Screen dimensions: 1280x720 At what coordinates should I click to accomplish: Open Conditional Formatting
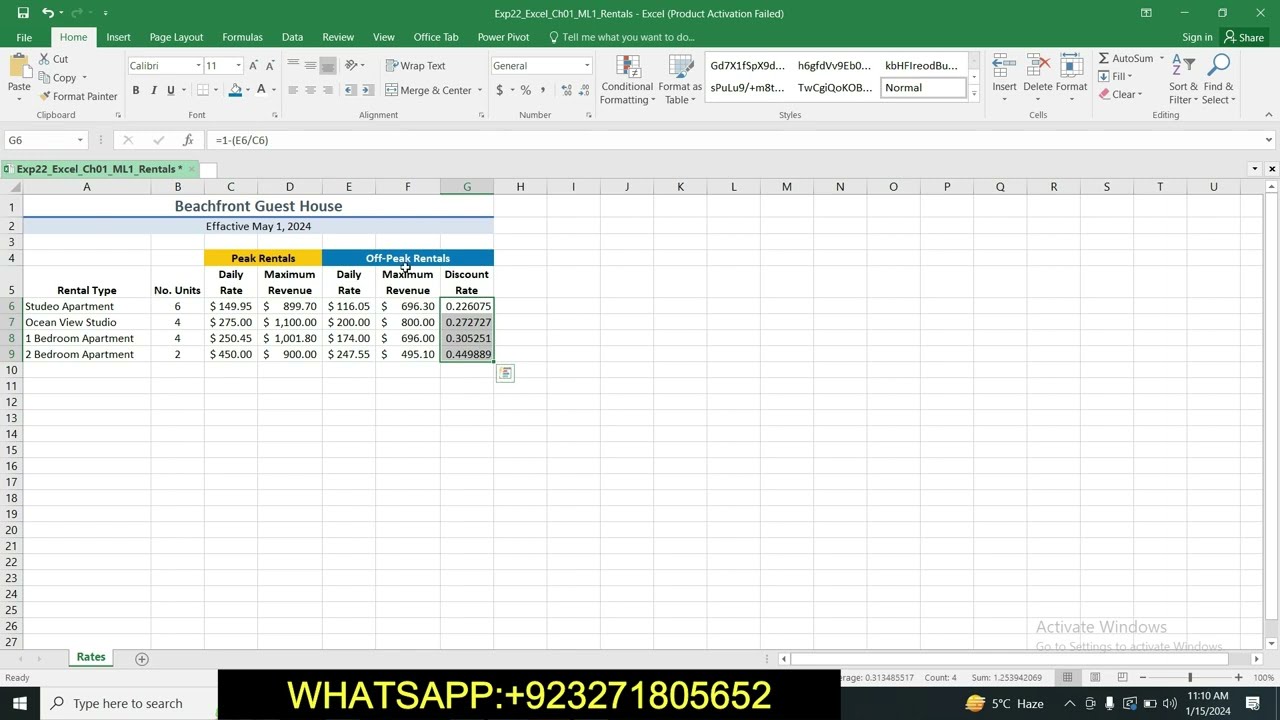[627, 80]
